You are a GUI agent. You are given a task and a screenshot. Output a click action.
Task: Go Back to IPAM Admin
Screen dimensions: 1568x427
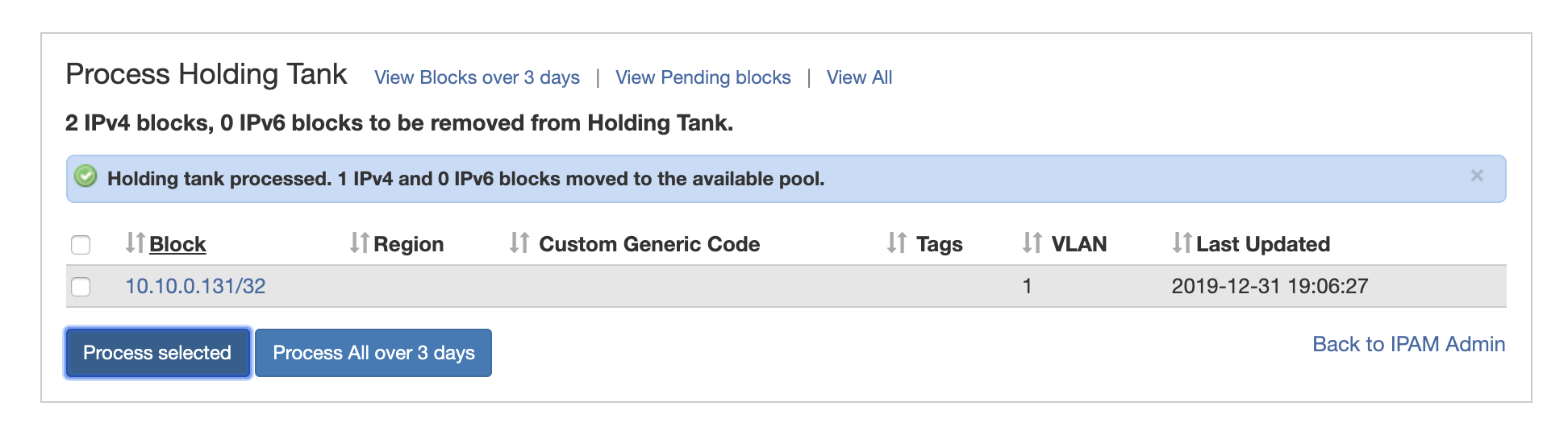1408,344
